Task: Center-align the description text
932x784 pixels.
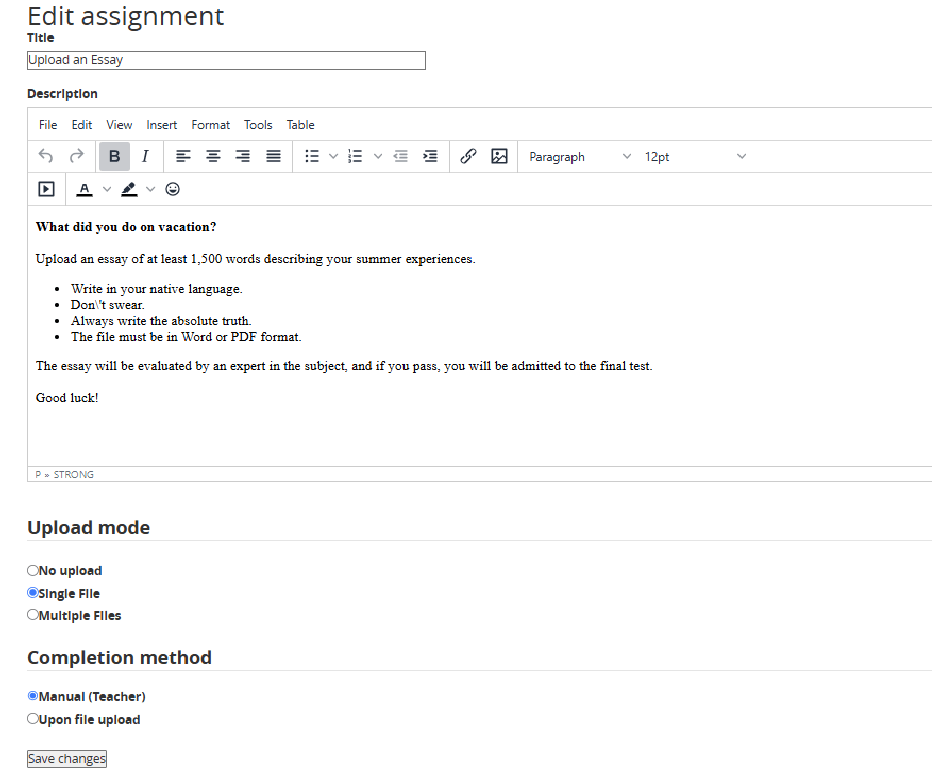Action: [x=213, y=156]
